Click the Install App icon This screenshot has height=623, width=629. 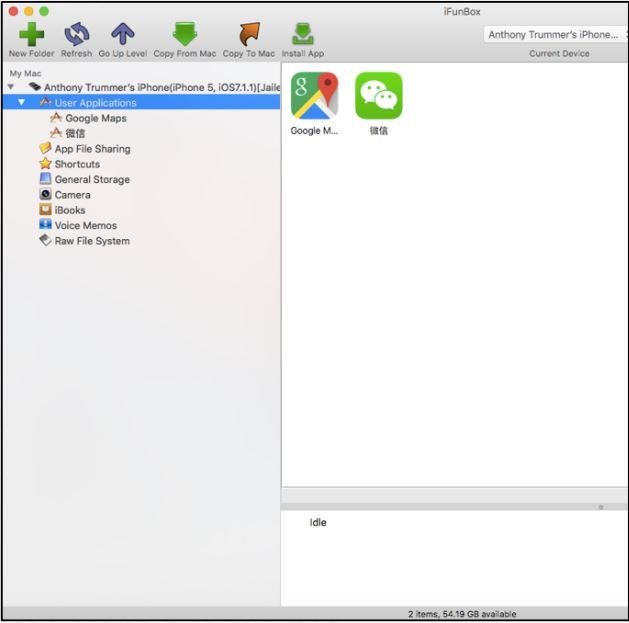(303, 34)
